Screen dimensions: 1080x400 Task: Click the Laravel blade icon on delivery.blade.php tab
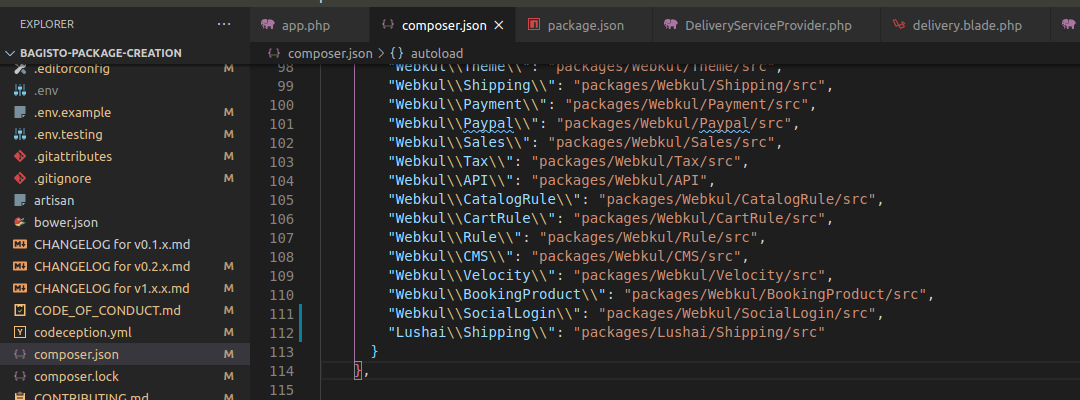pyautogui.click(x=897, y=25)
